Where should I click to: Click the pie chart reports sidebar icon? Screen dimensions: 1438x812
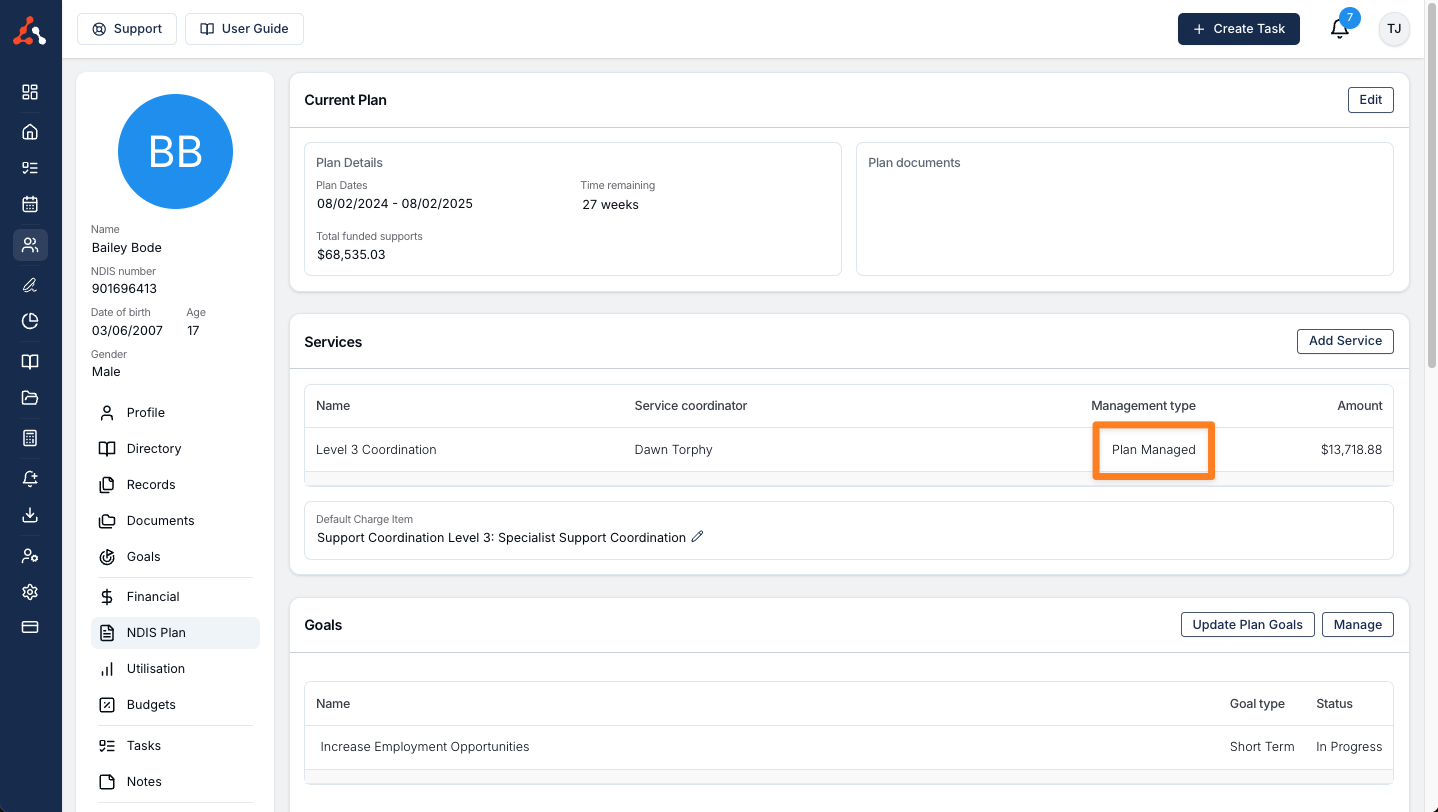tap(30, 321)
